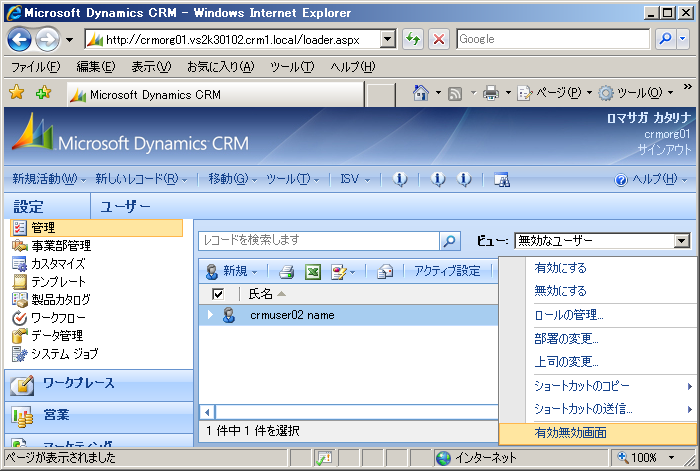This screenshot has width=700, height=471.
Task: Expand the crmuser02 name row arrow
Action: pos(210,315)
